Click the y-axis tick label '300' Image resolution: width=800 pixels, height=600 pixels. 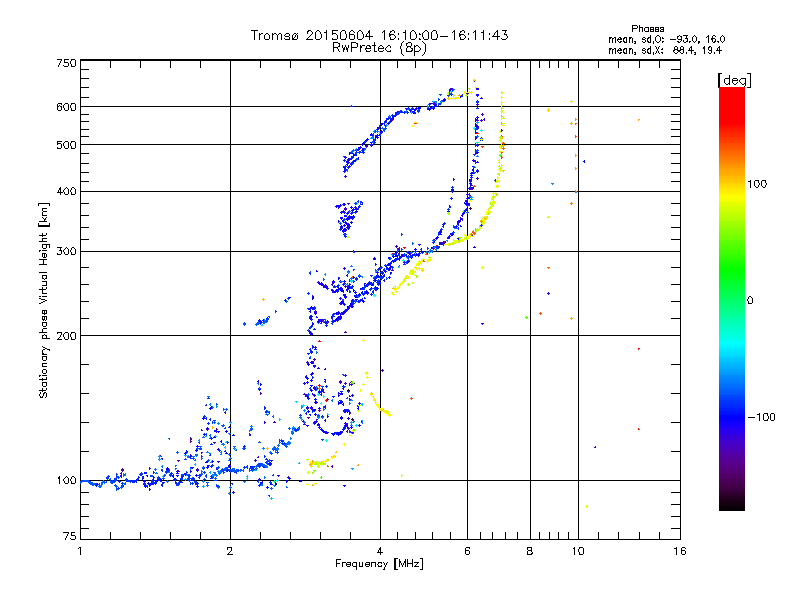click(66, 252)
